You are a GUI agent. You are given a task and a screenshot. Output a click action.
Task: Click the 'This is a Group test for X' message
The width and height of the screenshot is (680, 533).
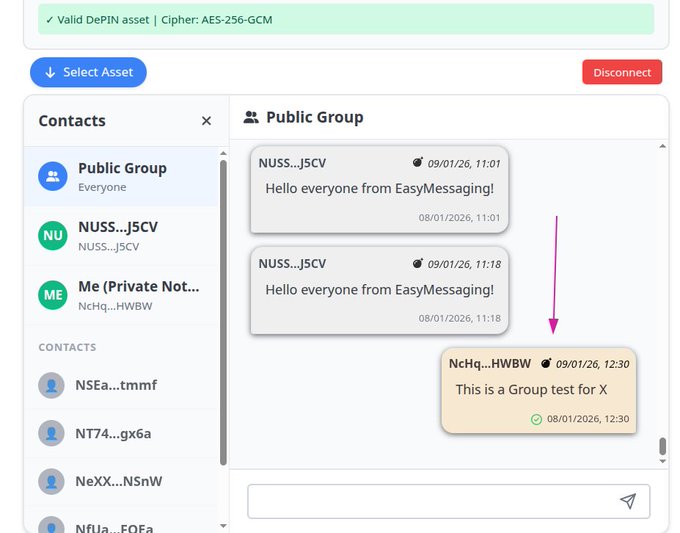[531, 389]
